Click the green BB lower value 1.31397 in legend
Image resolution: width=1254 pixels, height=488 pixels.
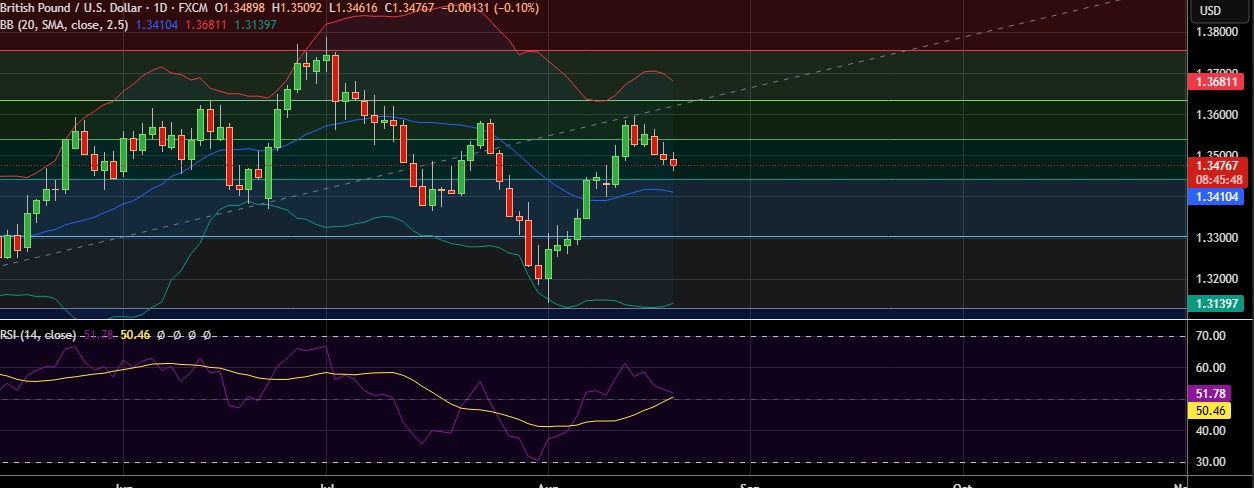click(255, 24)
